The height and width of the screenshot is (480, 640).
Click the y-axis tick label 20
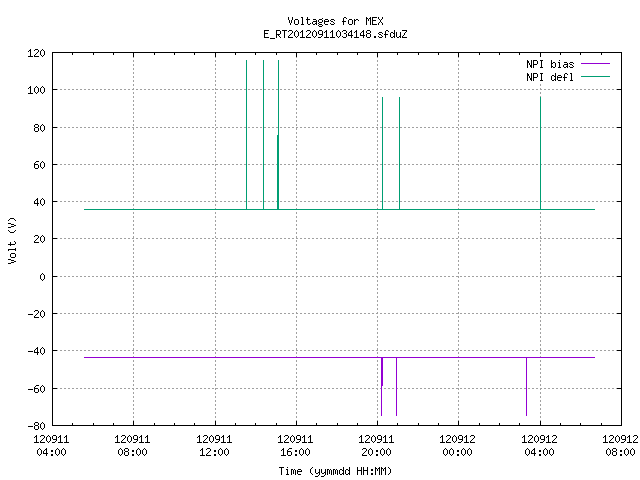(39, 239)
